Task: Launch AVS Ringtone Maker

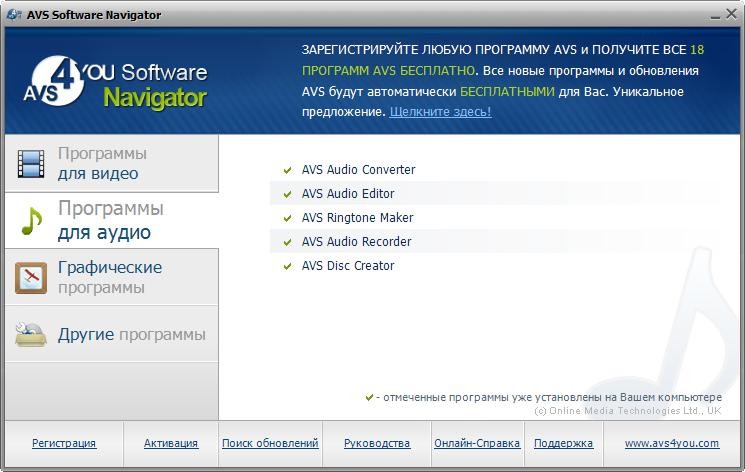Action: pyautogui.click(x=357, y=218)
